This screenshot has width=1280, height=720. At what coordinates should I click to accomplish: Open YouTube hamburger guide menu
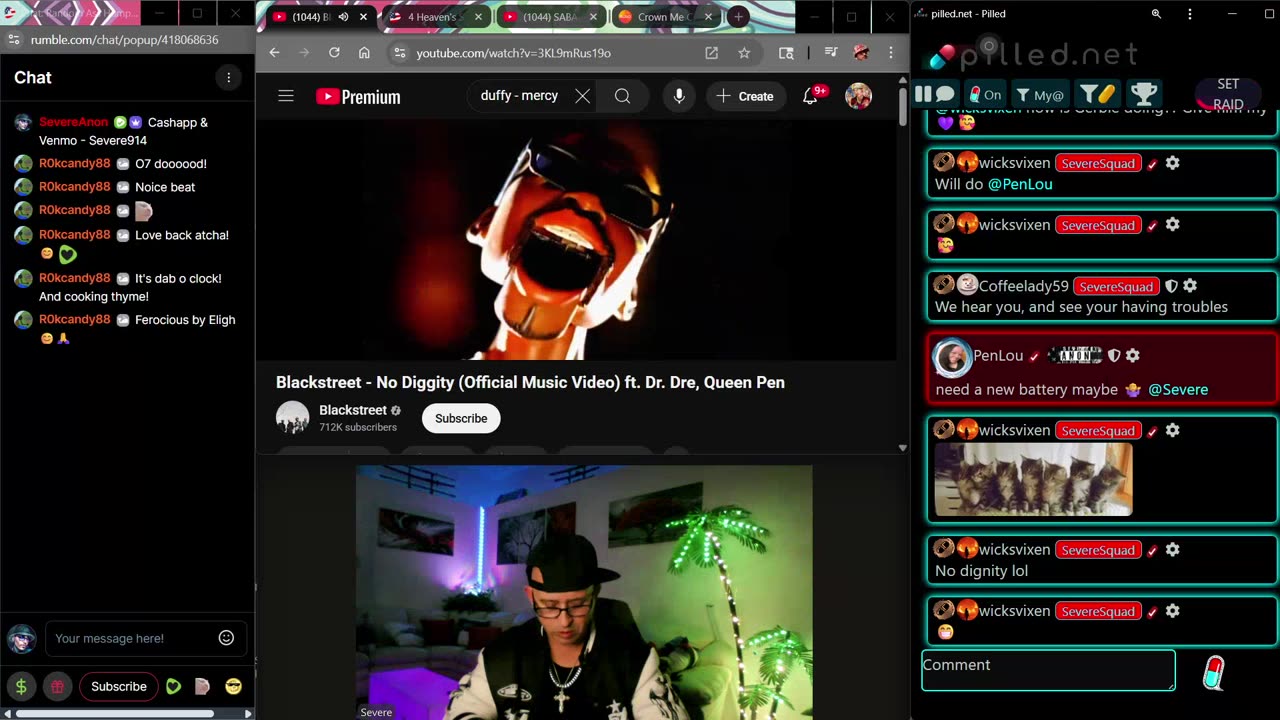286,96
